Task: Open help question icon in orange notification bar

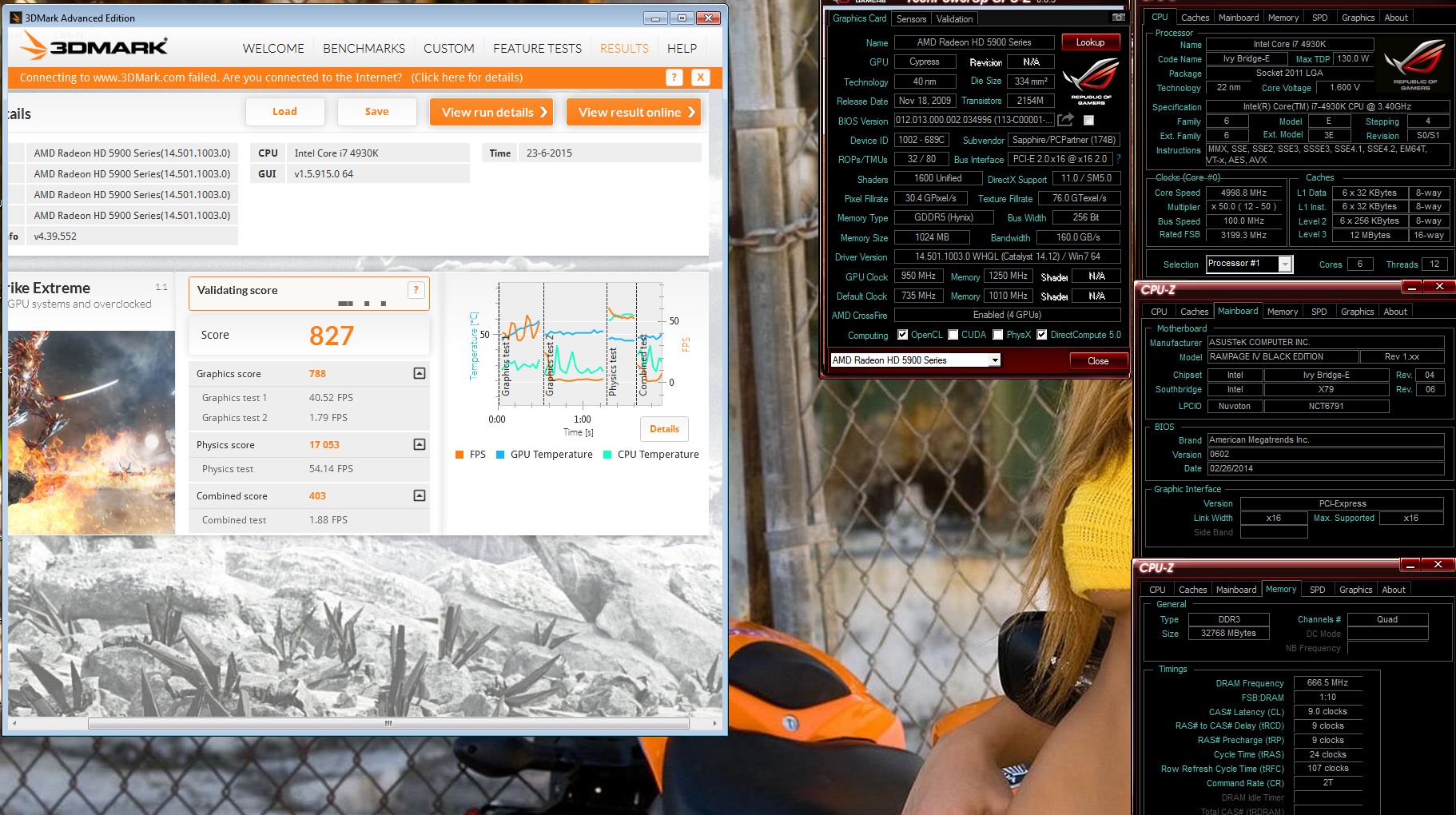Action: pyautogui.click(x=674, y=78)
